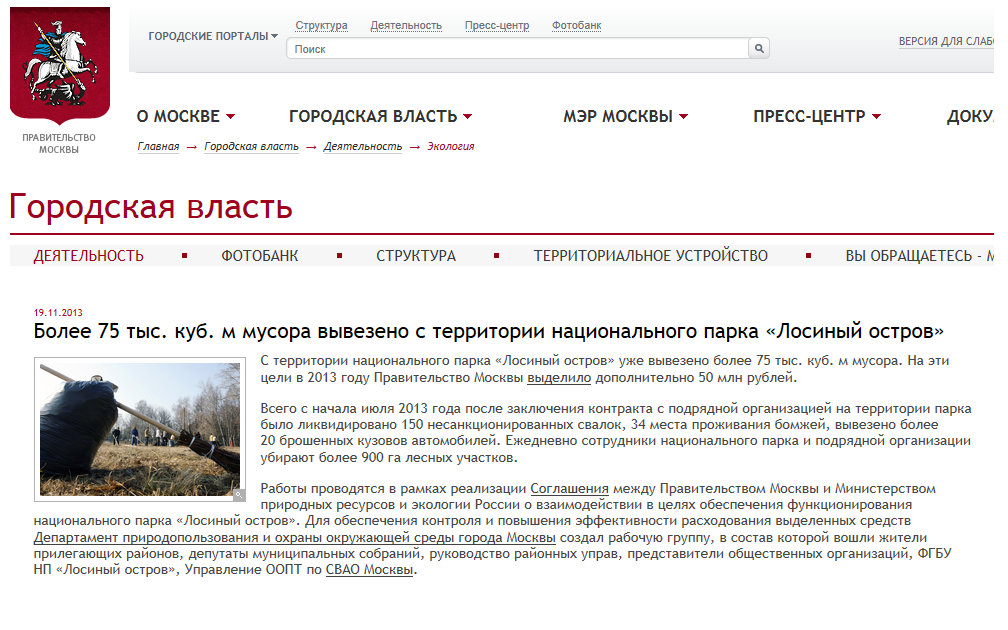This screenshot has height=630, width=1008.
Task: Follow the СВАО Москвы link
Action: point(369,570)
